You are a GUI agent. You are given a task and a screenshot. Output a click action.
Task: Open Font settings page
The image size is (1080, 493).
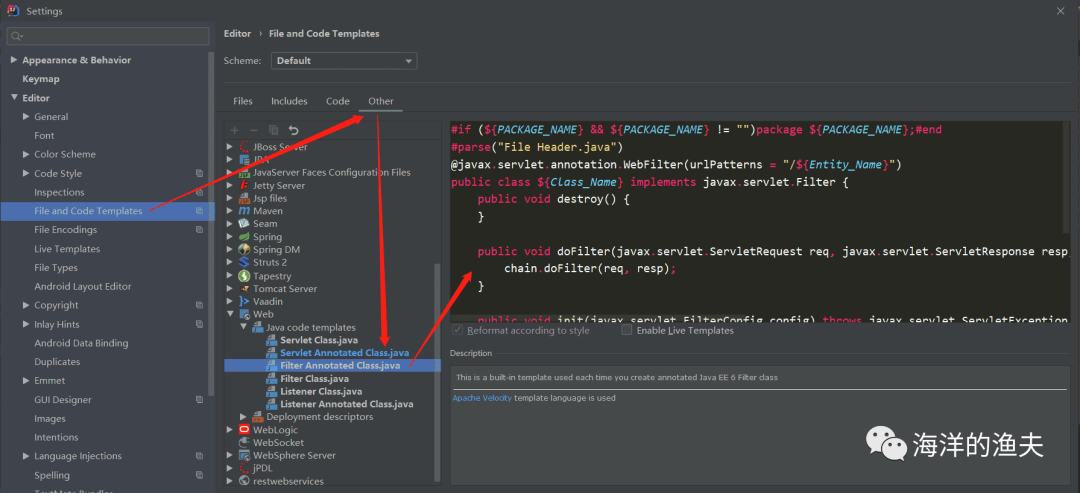pos(44,136)
